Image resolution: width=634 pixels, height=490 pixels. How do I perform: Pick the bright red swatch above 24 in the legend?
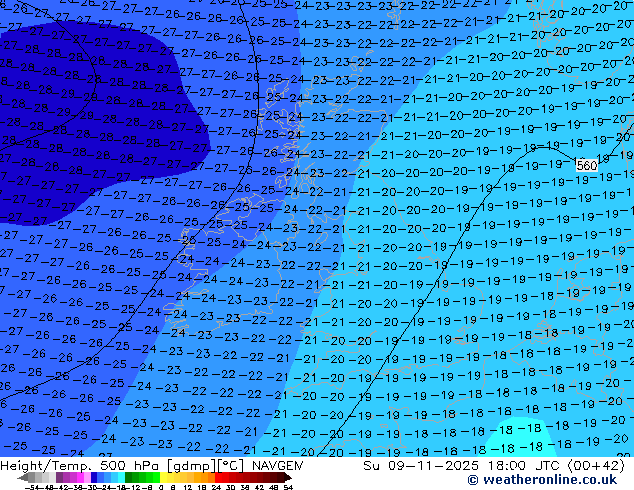click(218, 478)
